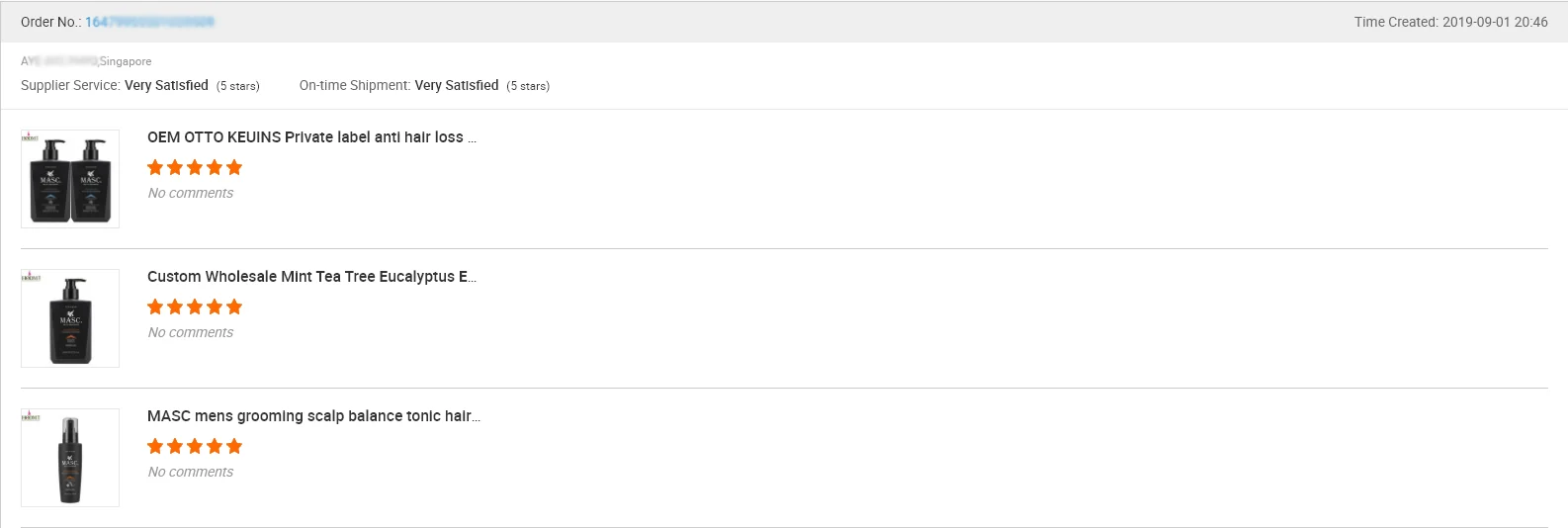Image resolution: width=1568 pixels, height=528 pixels.
Task: Click second star of Mint Tea Tree rating
Action: [175, 307]
